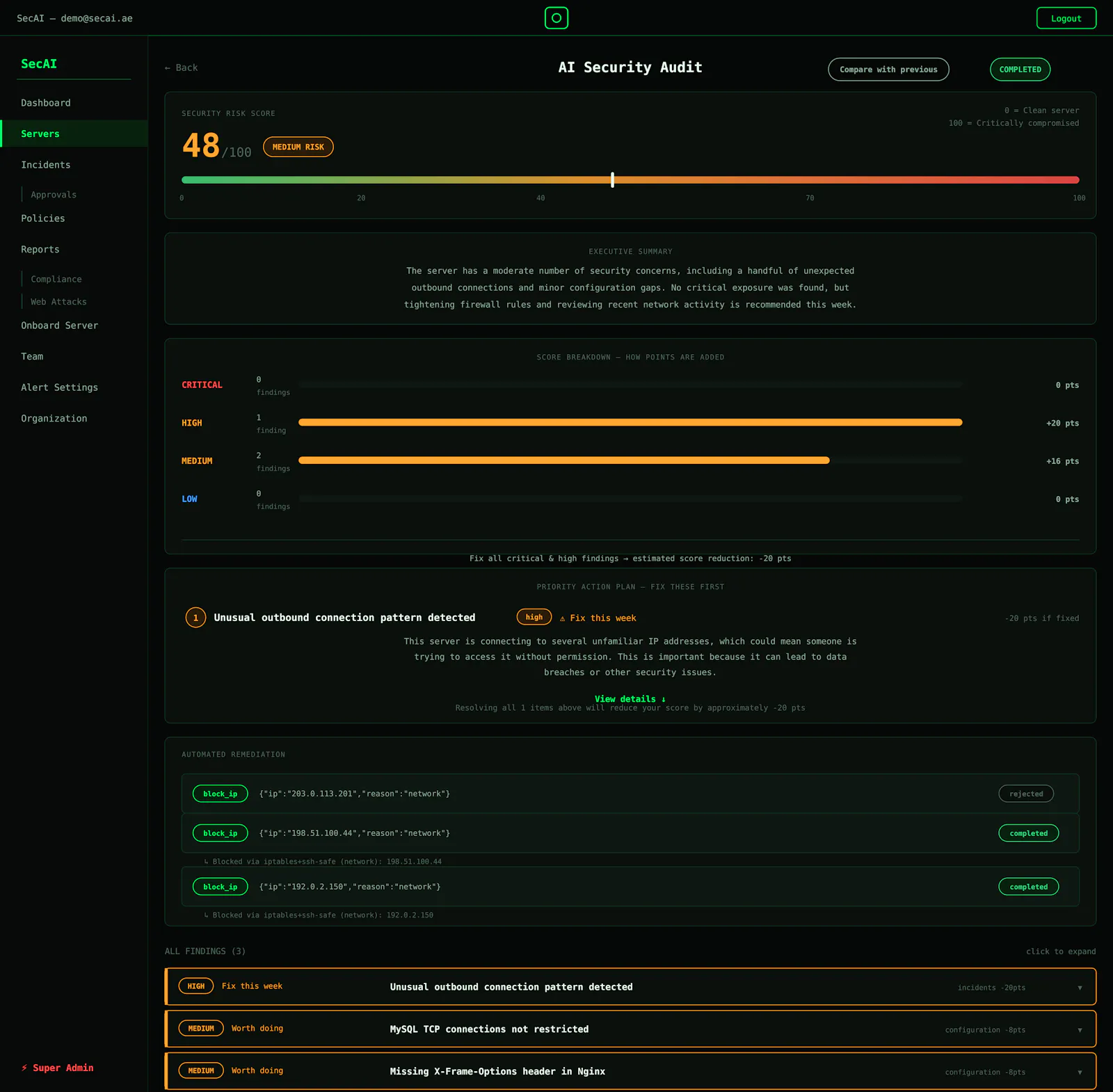
Task: Click the -20 pts if fixed text
Action: click(1041, 618)
